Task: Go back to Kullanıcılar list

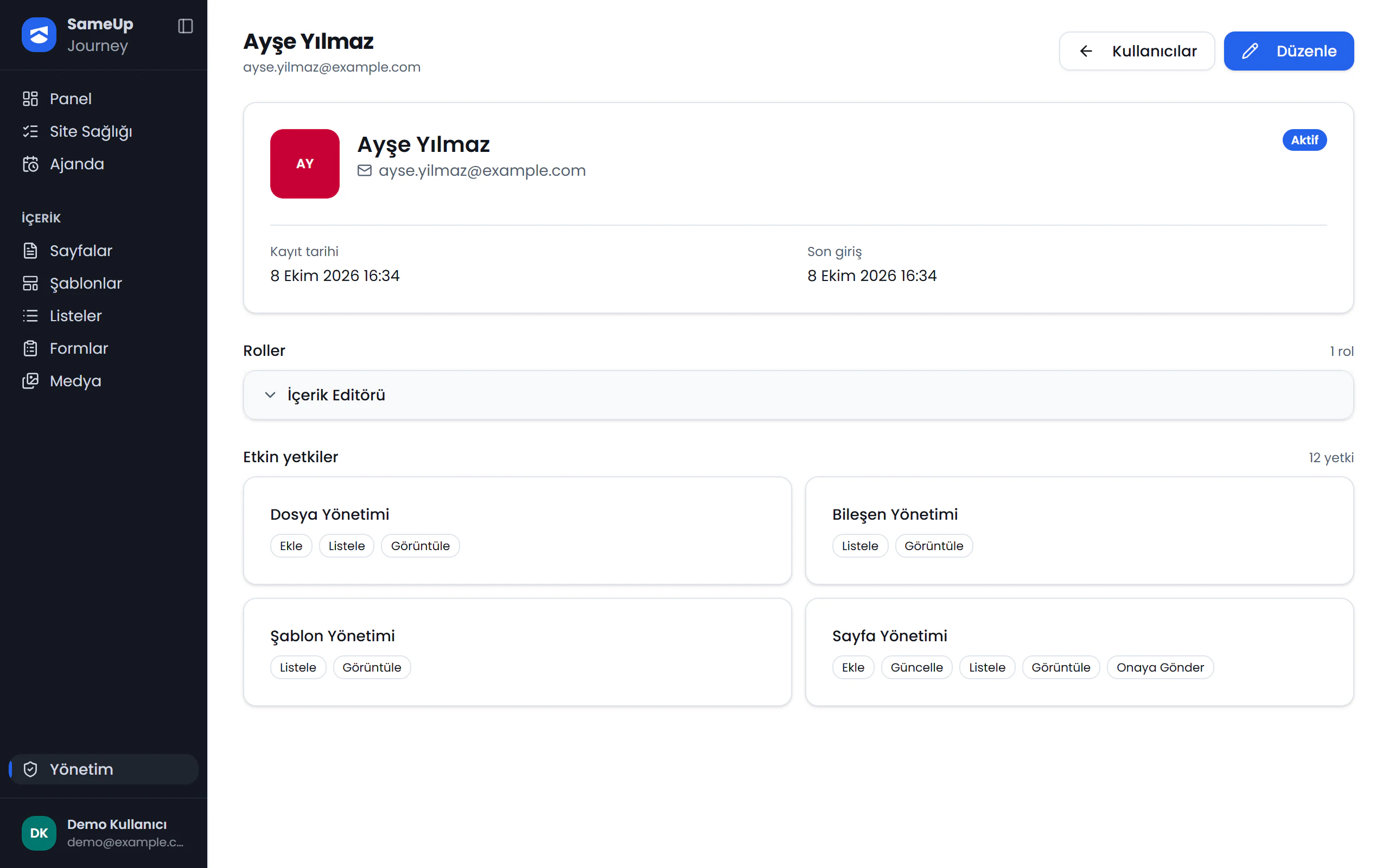Action: coord(1137,51)
